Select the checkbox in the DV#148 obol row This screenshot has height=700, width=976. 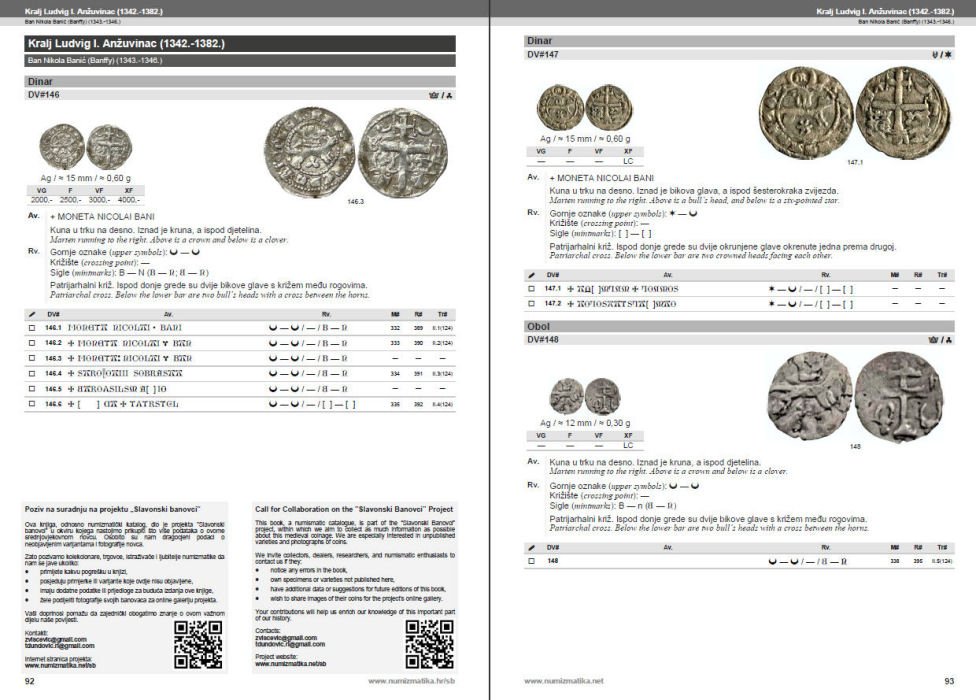pos(532,561)
